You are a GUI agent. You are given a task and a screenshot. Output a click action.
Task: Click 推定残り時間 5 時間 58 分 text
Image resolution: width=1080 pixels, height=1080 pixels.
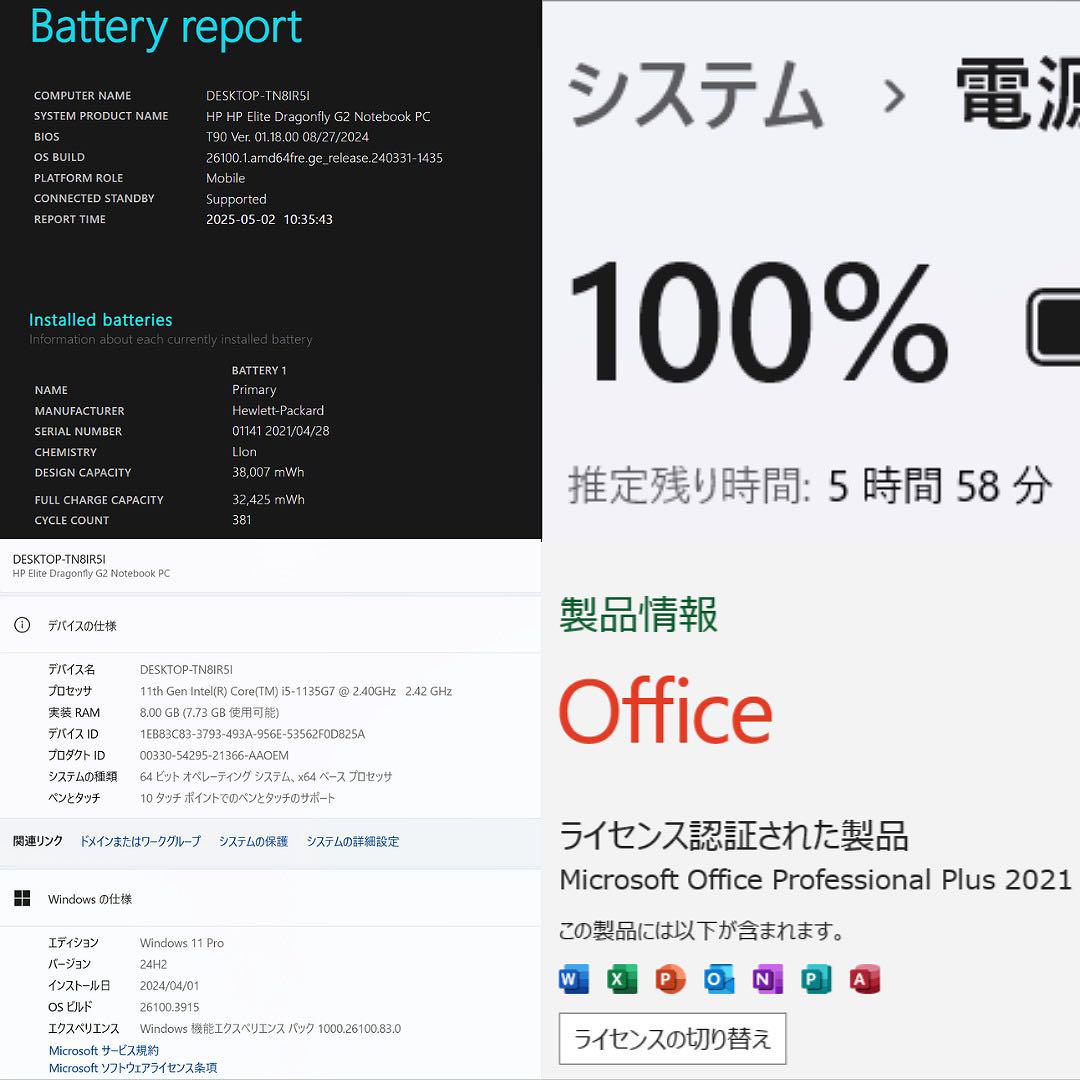tap(810, 486)
